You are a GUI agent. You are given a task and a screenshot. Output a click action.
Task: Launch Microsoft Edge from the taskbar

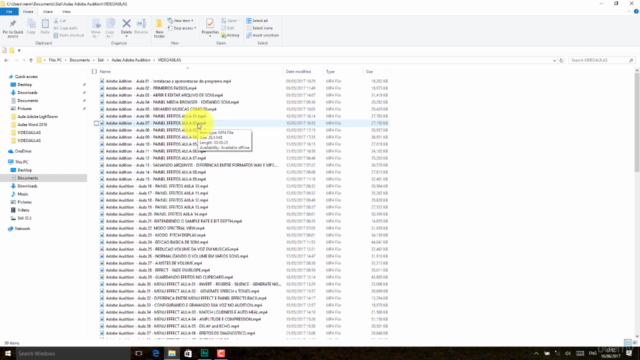pos(156,353)
